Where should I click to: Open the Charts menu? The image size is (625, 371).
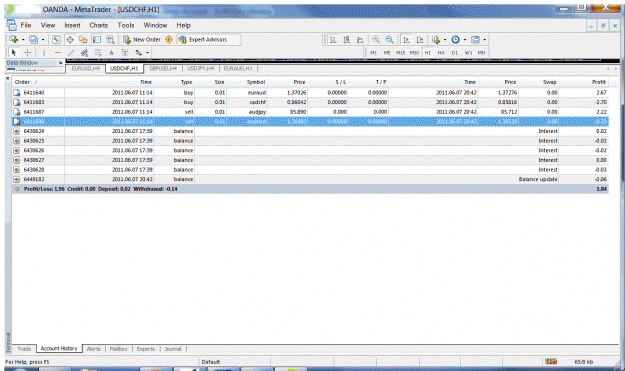tap(98, 25)
